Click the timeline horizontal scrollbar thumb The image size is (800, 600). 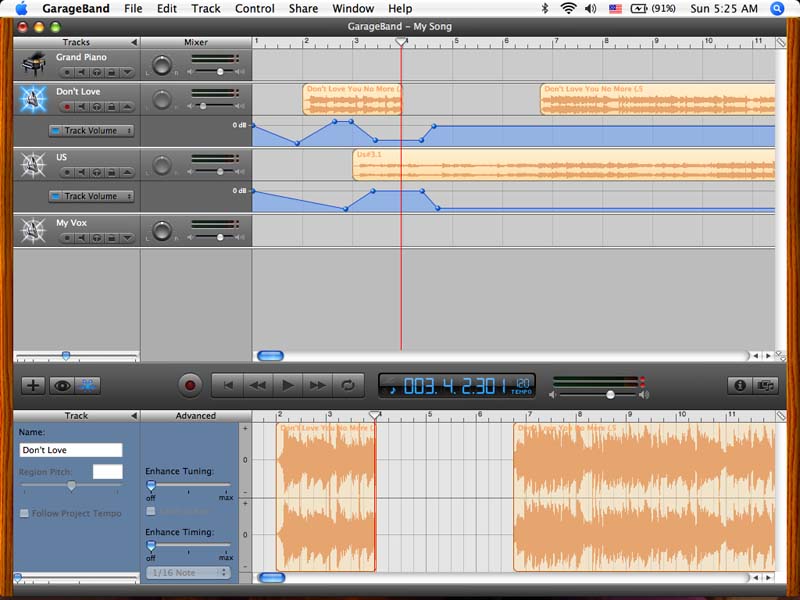(x=270, y=356)
